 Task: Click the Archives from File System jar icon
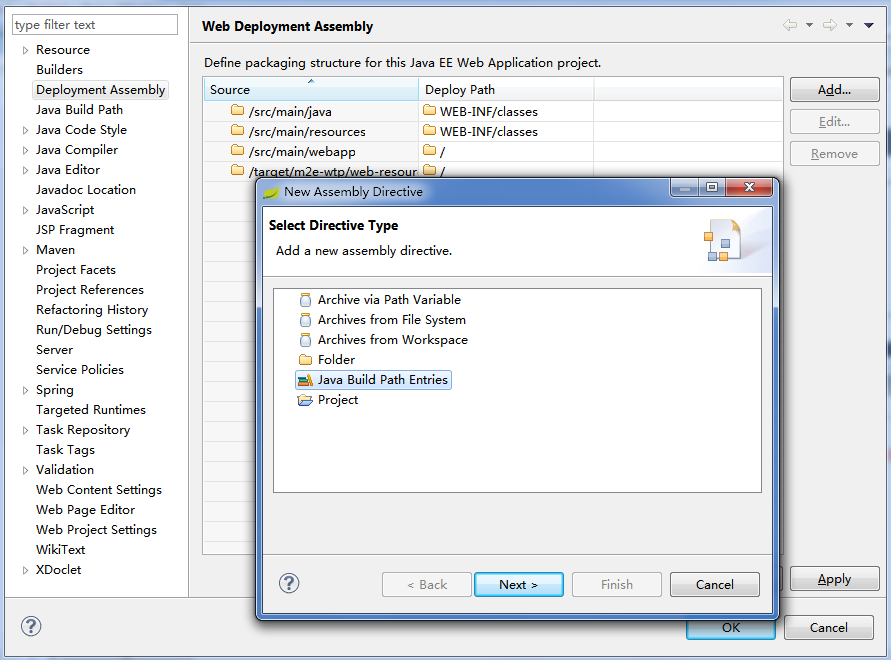(x=306, y=320)
